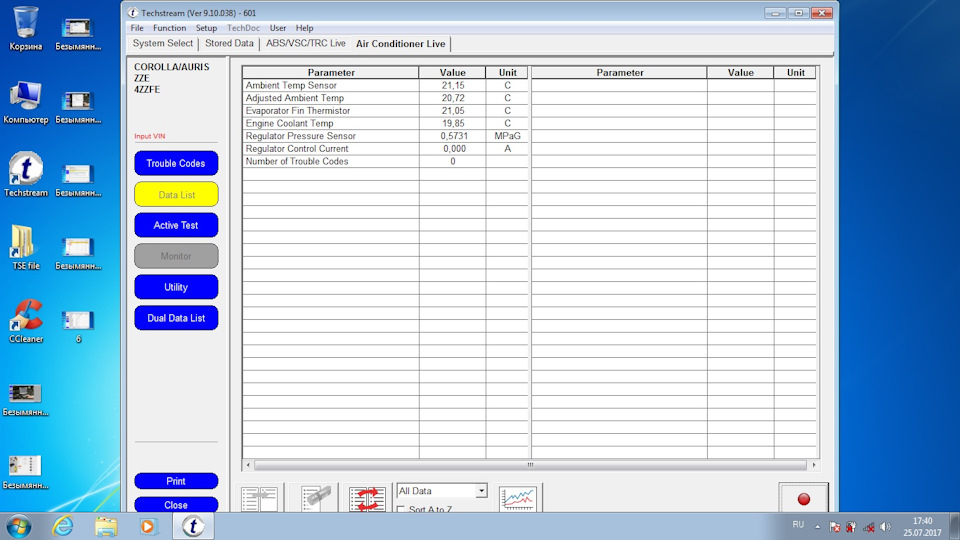960x540 pixels.
Task: Open Безымянн image below CCleaner shortcut
Action: pyautogui.click(x=26, y=400)
